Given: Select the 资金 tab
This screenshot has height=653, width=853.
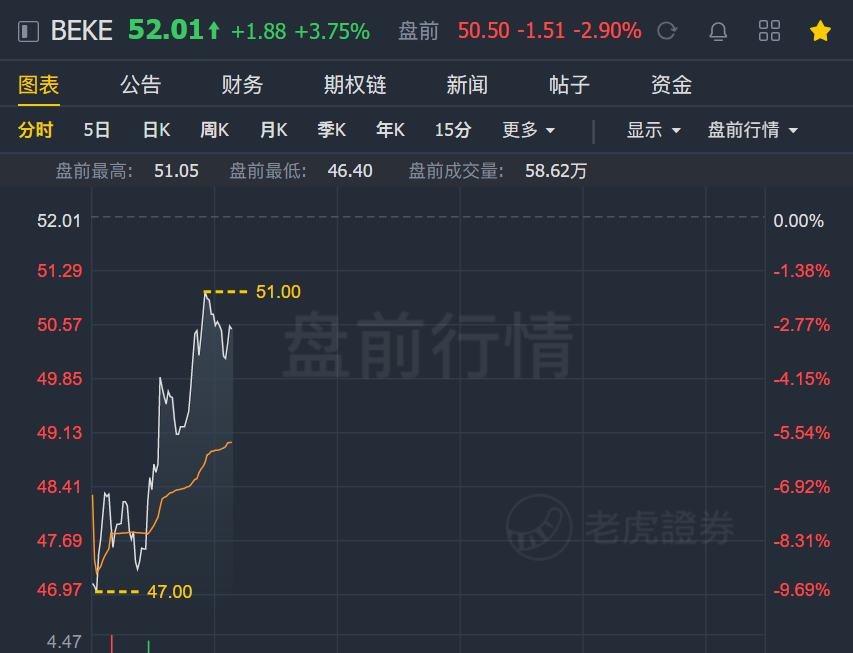Looking at the screenshot, I should click(671, 85).
